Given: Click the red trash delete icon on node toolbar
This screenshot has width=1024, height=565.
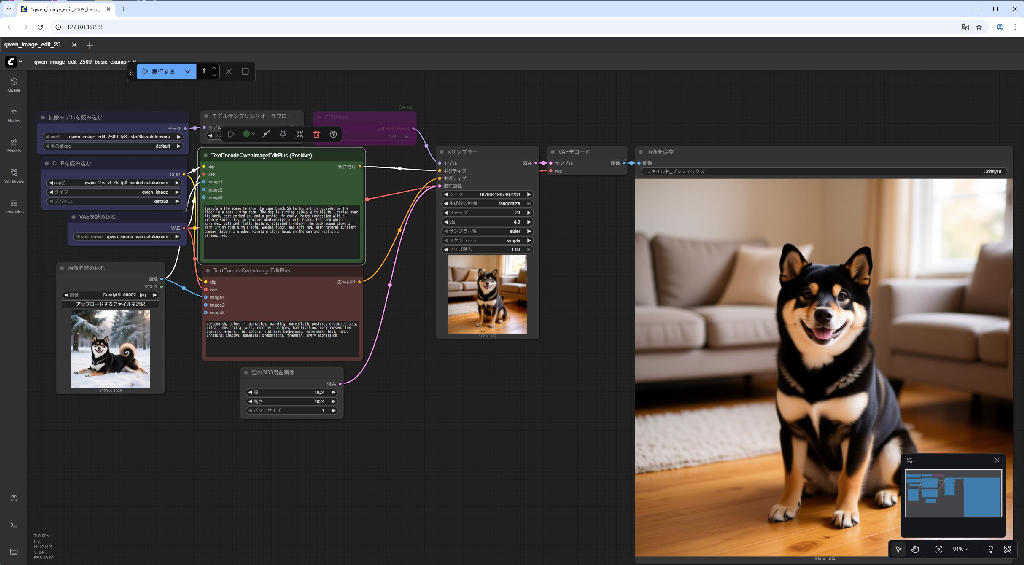Looking at the screenshot, I should click(316, 134).
